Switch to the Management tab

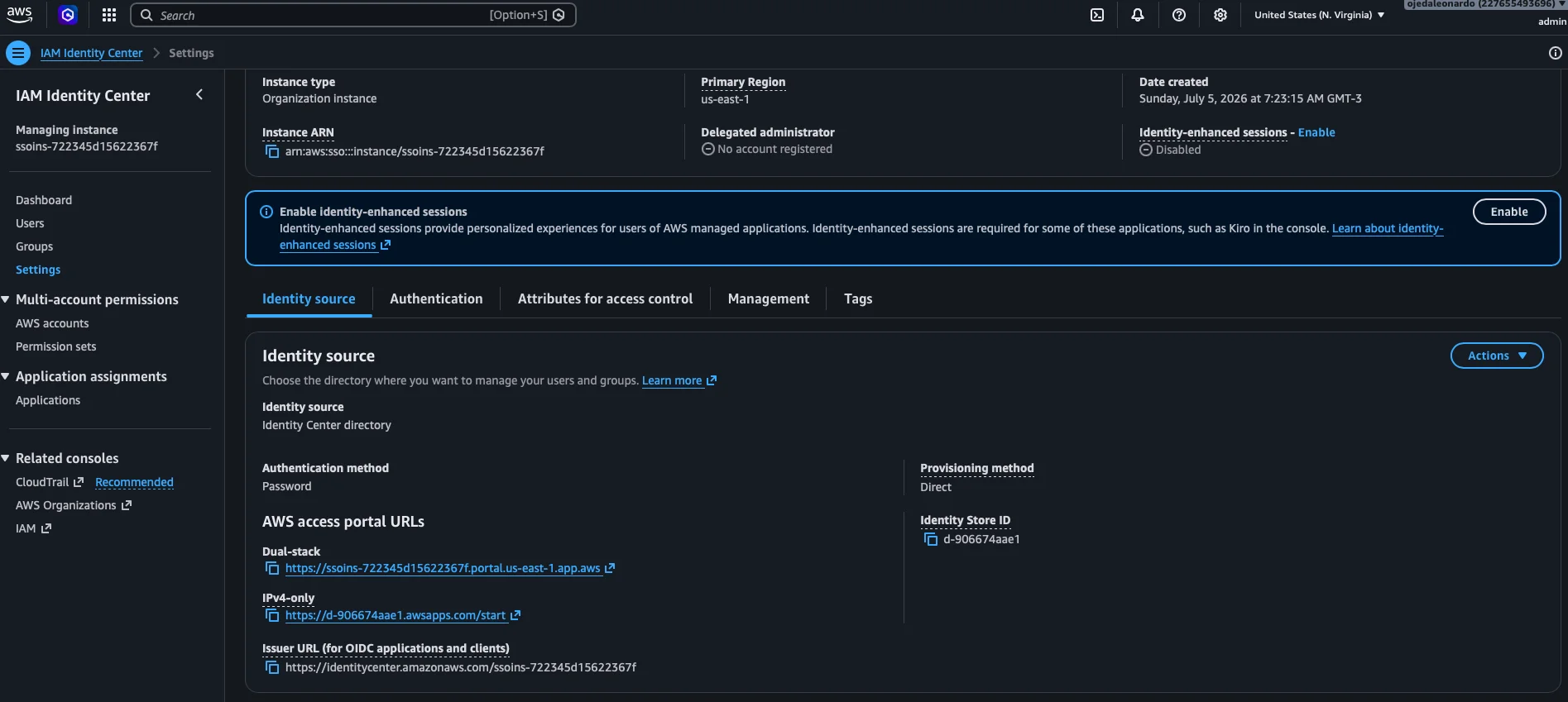[769, 299]
